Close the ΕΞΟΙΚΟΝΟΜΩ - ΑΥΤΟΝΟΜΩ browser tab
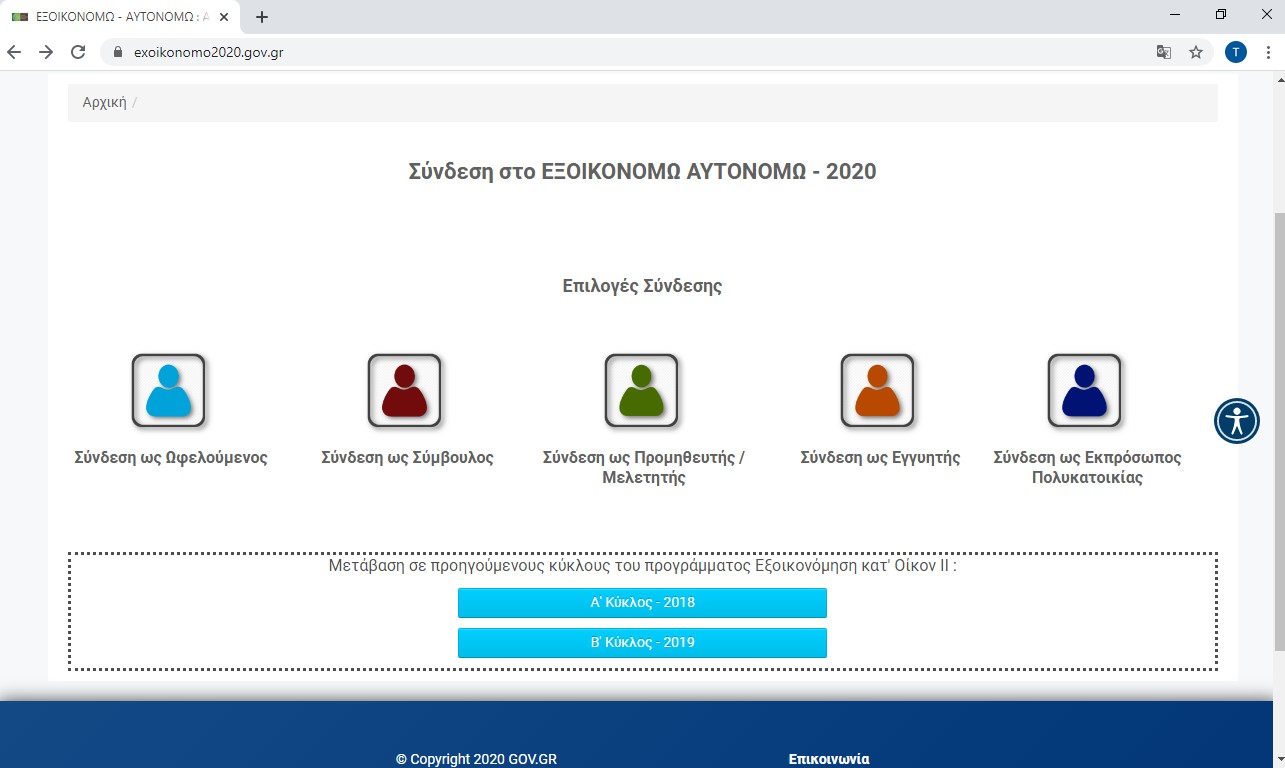This screenshot has width=1285, height=768. pos(227,17)
